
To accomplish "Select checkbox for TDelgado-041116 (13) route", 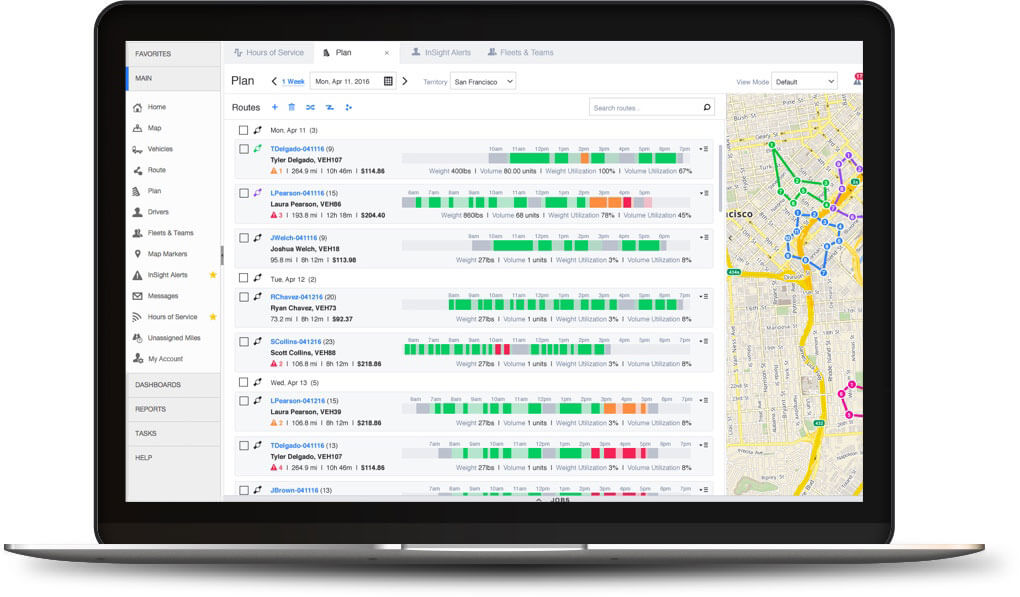I will click(x=244, y=445).
